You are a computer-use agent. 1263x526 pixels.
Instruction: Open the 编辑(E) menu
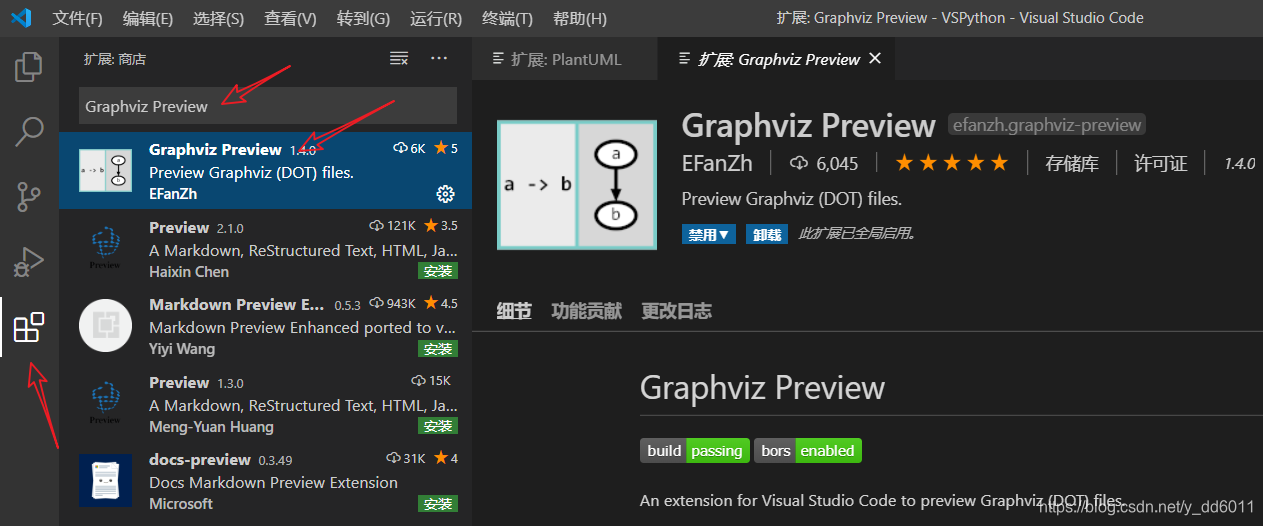pyautogui.click(x=147, y=18)
